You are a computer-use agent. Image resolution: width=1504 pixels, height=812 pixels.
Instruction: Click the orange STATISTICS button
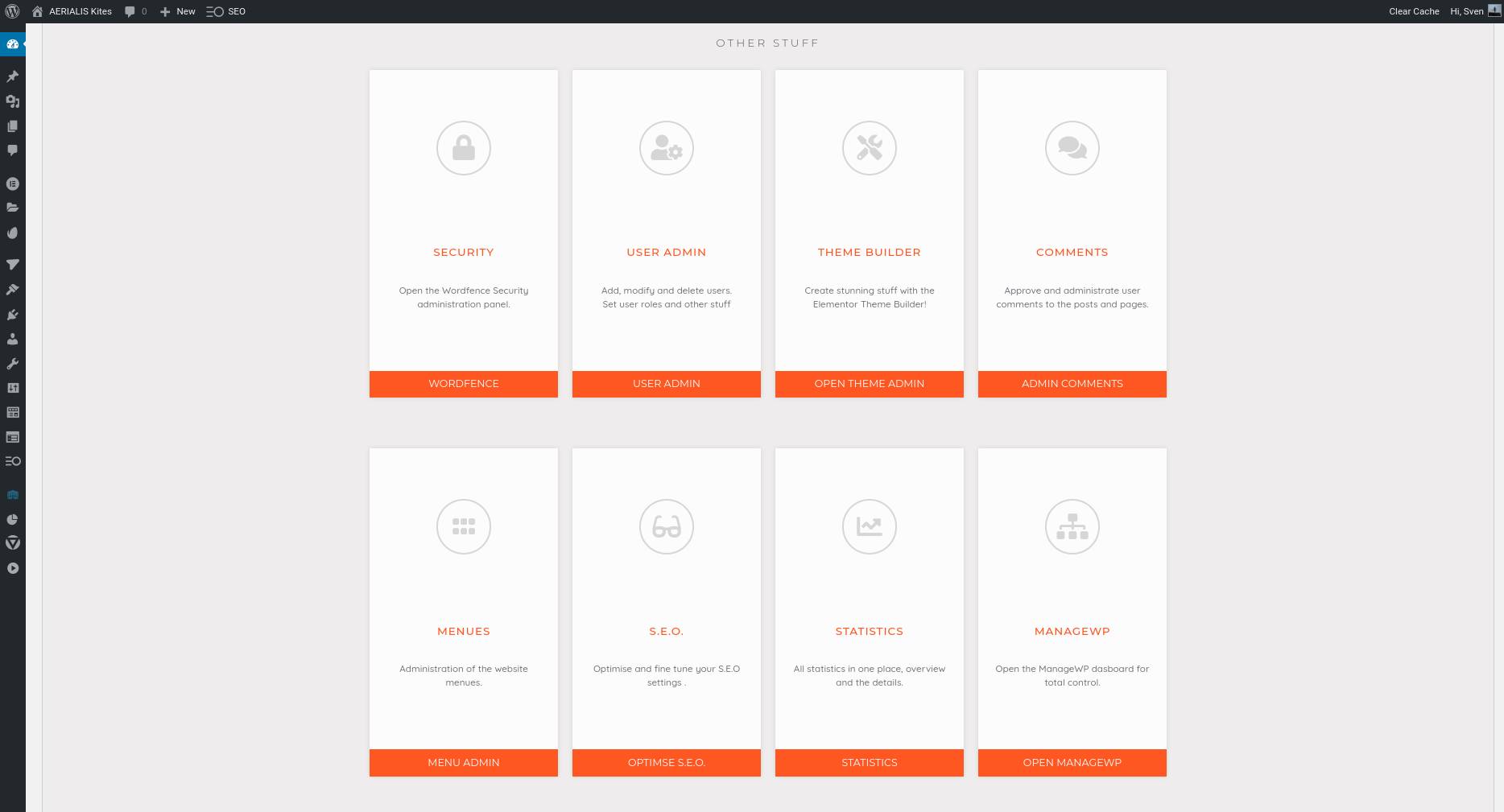(x=870, y=763)
